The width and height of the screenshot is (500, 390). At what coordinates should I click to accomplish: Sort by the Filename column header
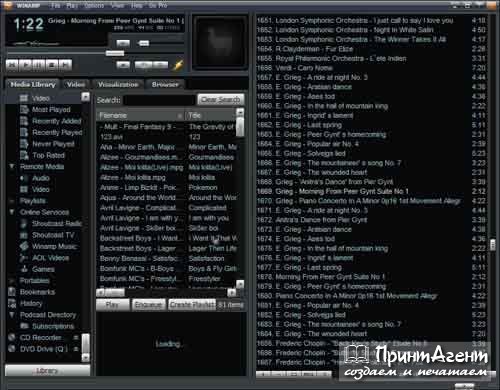click(x=141, y=116)
